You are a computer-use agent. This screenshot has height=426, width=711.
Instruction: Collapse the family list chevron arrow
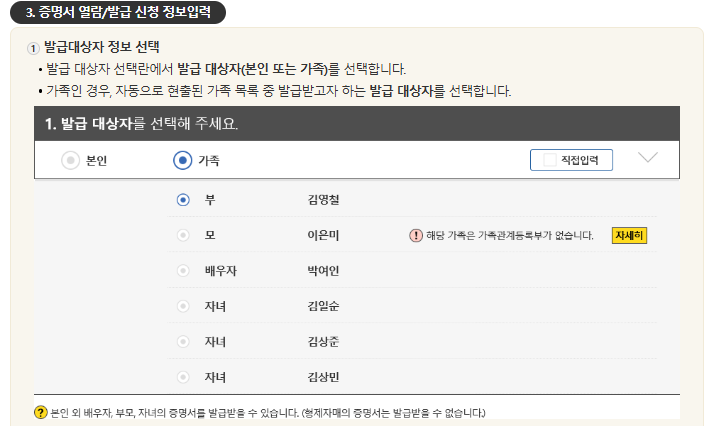(x=648, y=157)
